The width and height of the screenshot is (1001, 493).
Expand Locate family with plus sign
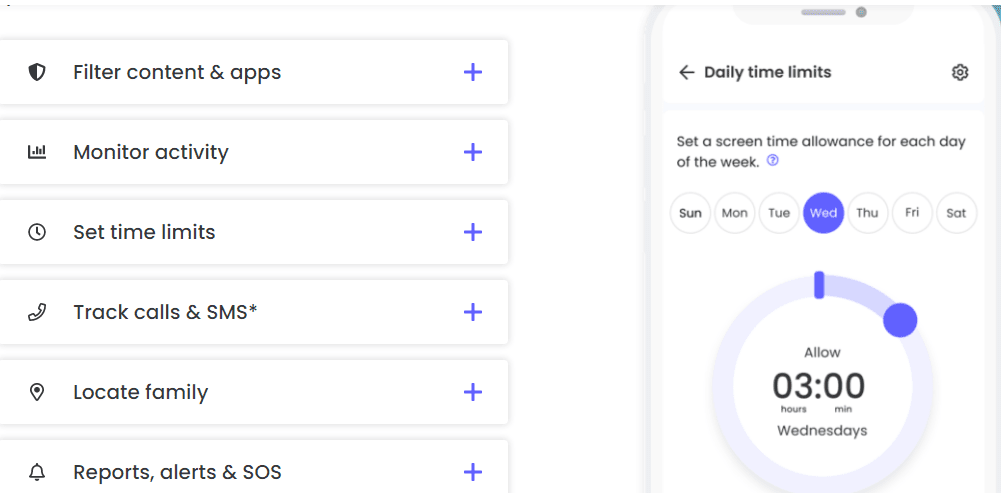(472, 392)
